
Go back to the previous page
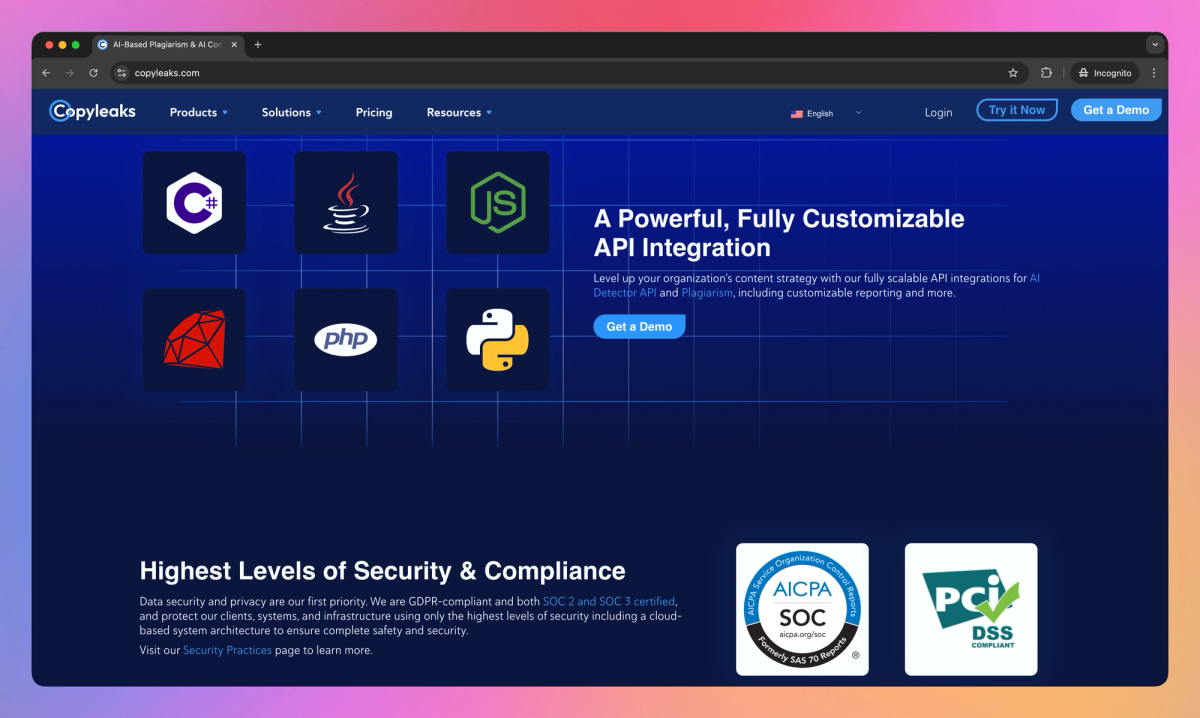point(46,73)
